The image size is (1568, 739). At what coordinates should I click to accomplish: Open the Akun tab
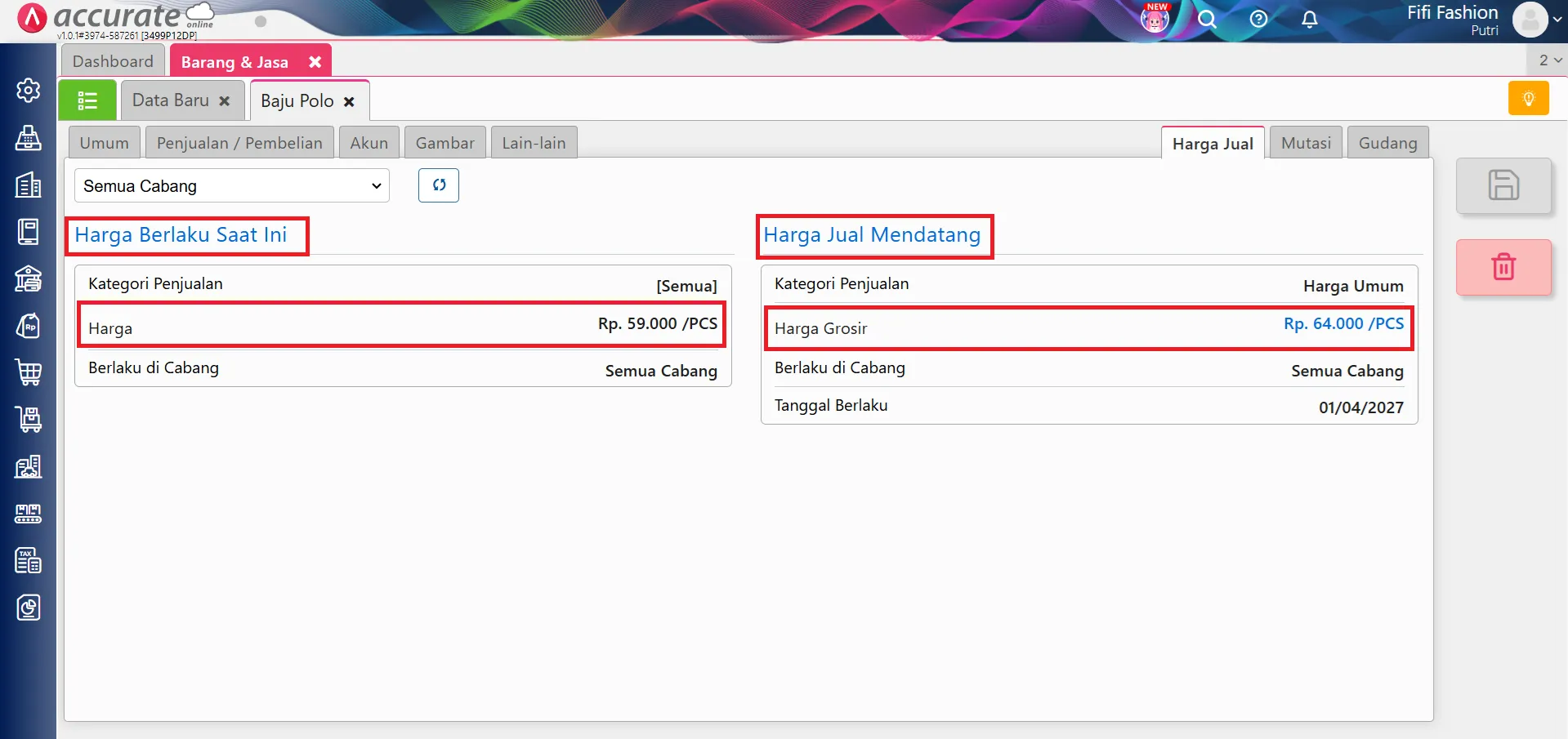click(369, 143)
